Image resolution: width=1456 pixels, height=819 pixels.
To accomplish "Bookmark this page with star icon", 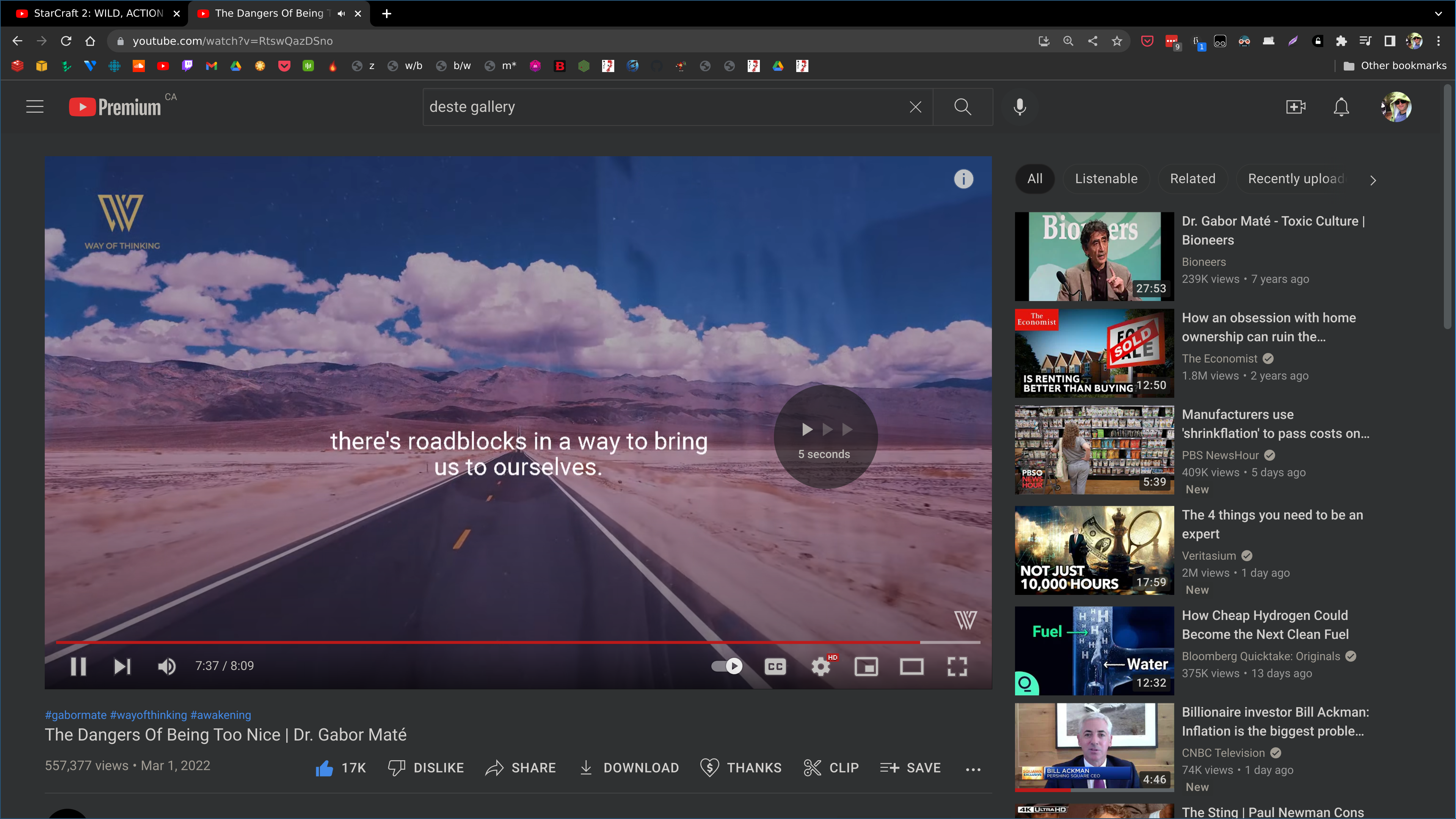I will tap(1117, 41).
